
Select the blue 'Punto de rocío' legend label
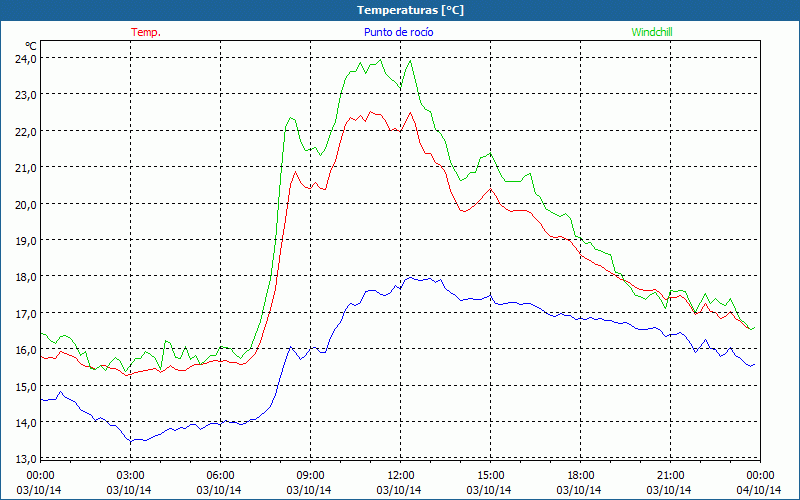[x=398, y=32]
